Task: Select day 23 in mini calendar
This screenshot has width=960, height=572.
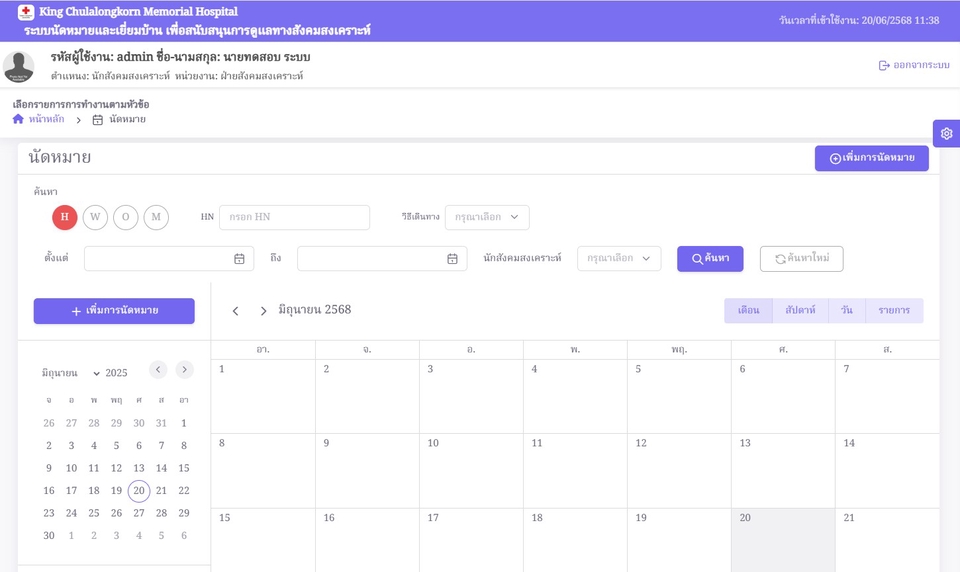Action: (x=49, y=513)
